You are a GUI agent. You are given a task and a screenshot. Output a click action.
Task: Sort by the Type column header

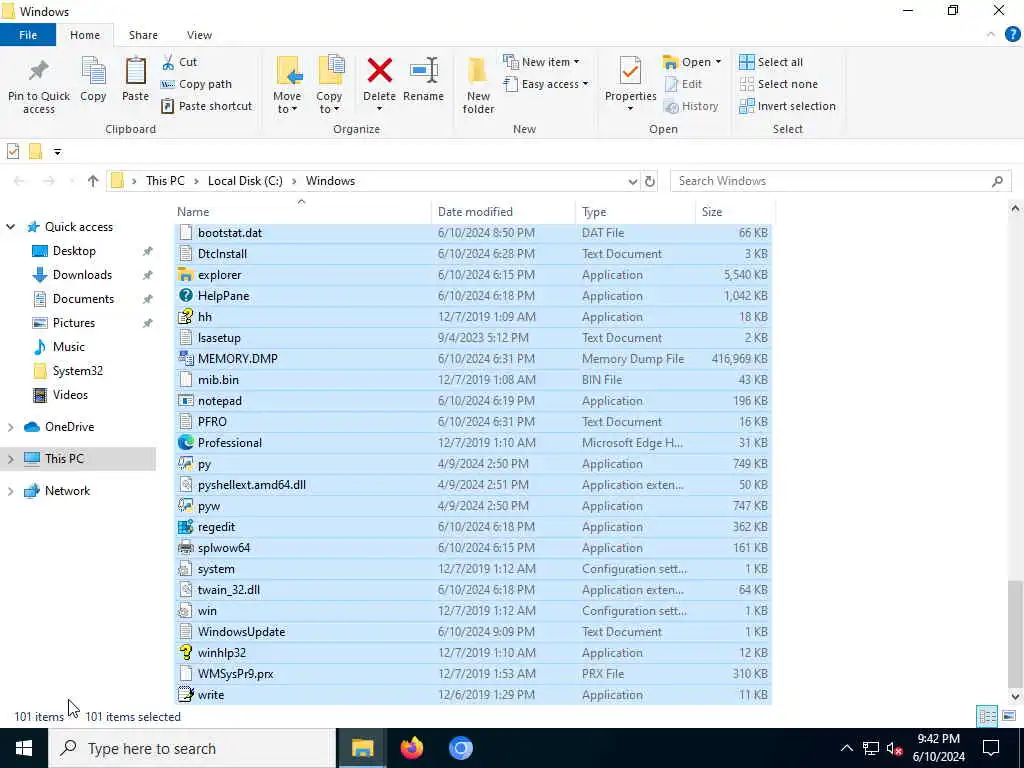tap(635, 212)
